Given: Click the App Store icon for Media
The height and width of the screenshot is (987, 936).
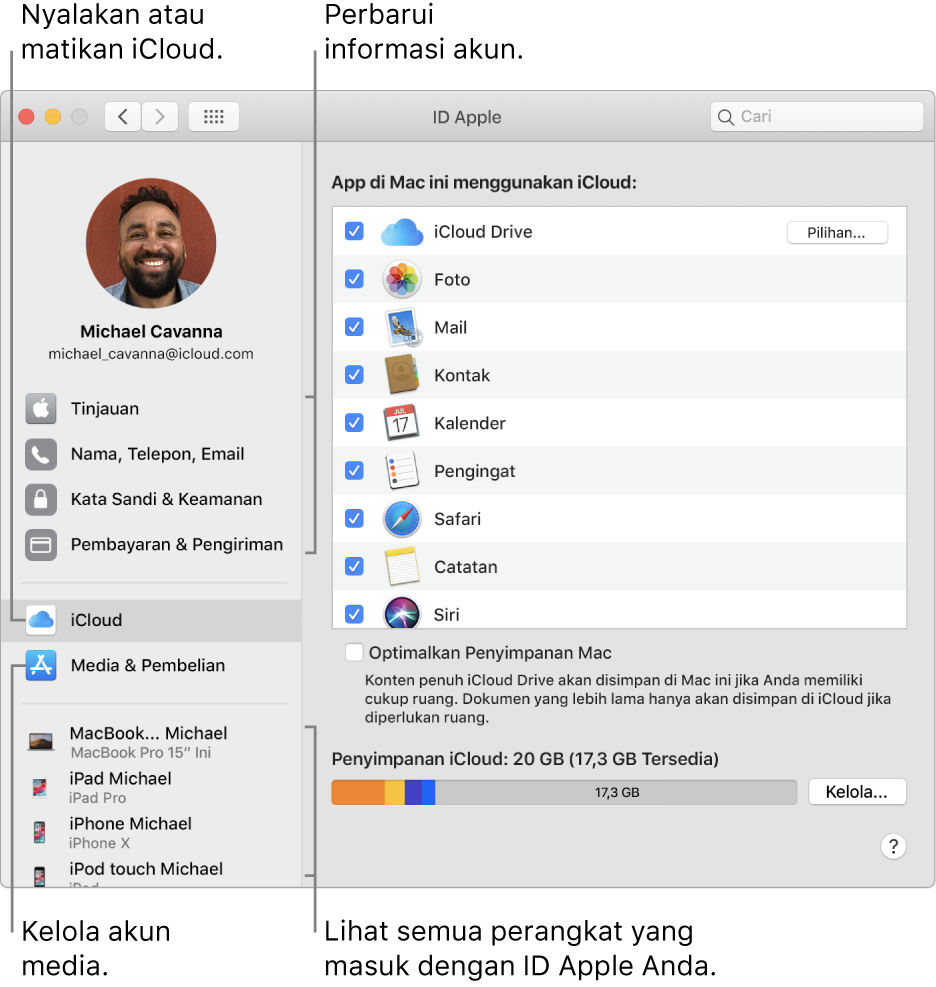Looking at the screenshot, I should click(41, 665).
